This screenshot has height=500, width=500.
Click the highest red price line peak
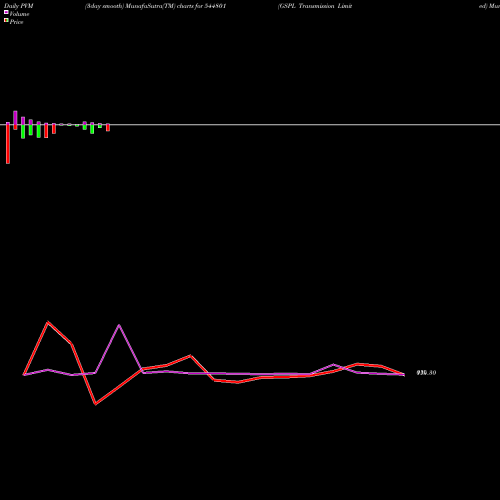click(x=48, y=322)
